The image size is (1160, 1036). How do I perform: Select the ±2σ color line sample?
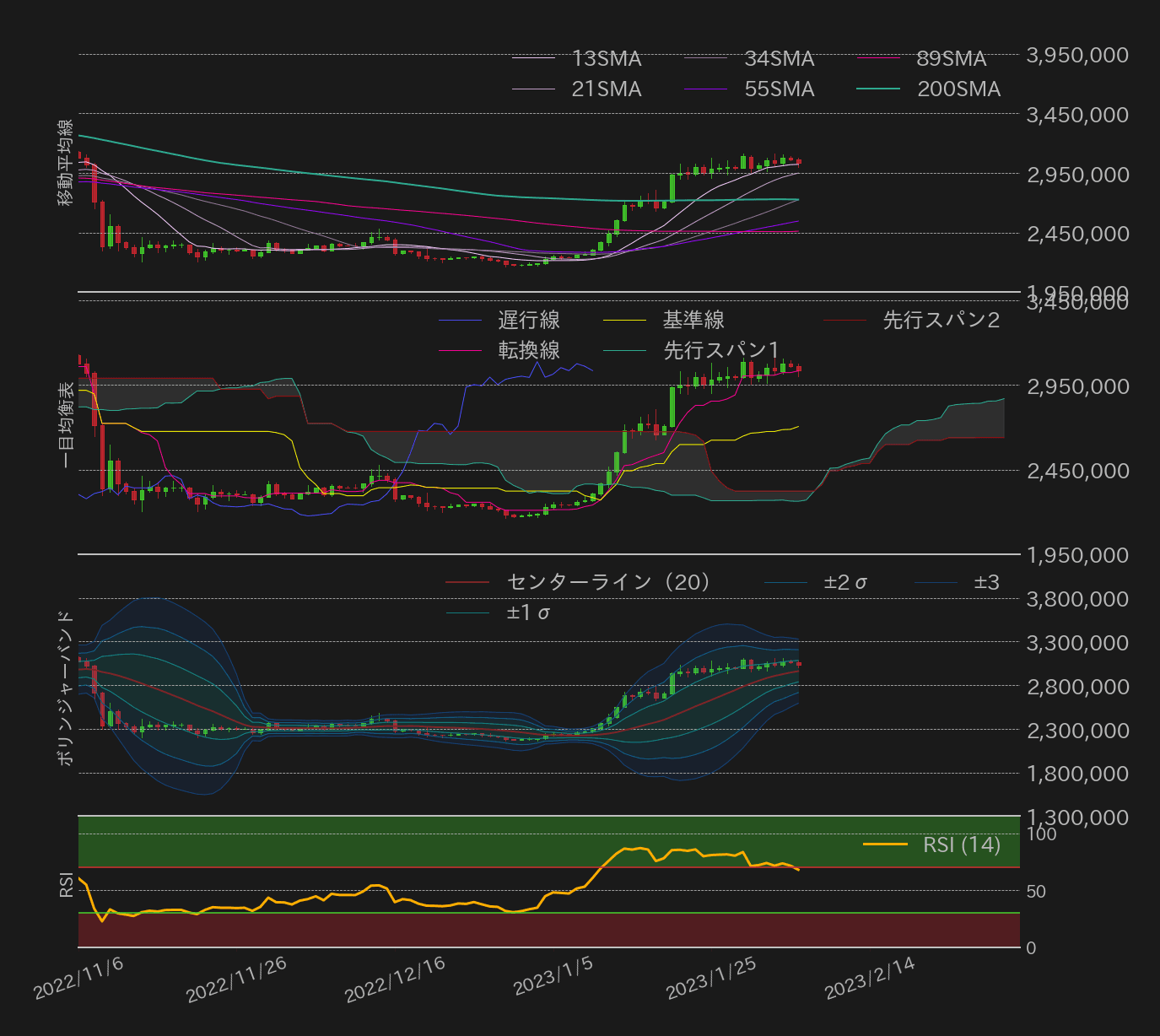click(785, 581)
